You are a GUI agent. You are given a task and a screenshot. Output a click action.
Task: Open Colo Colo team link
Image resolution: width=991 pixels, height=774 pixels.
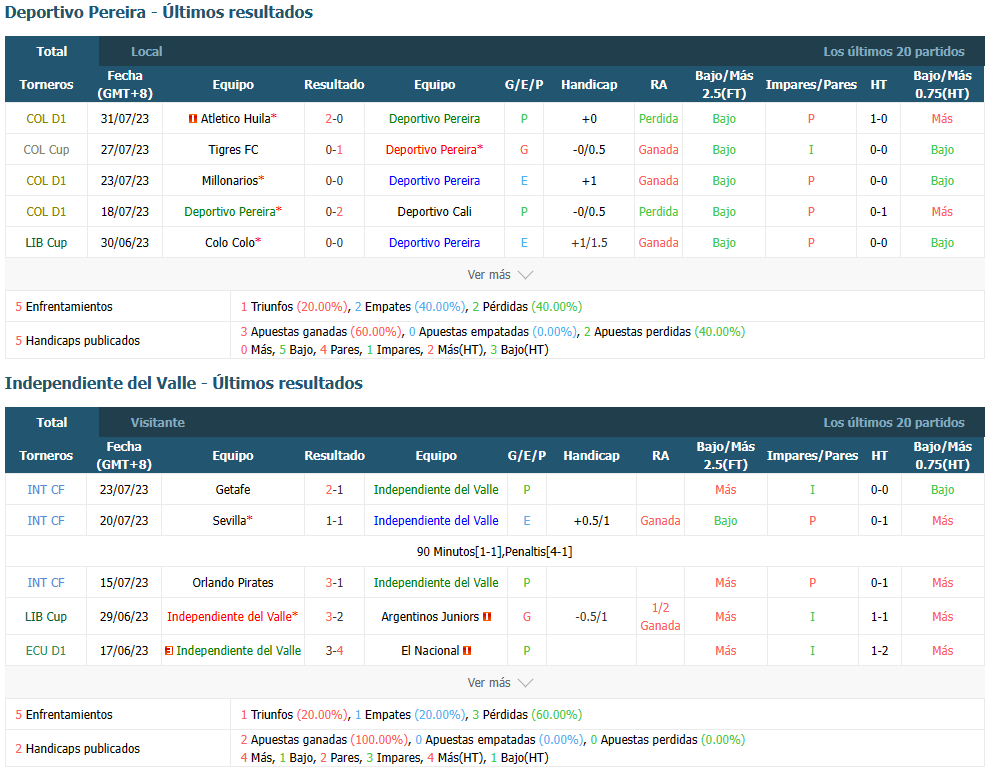tap(230, 243)
